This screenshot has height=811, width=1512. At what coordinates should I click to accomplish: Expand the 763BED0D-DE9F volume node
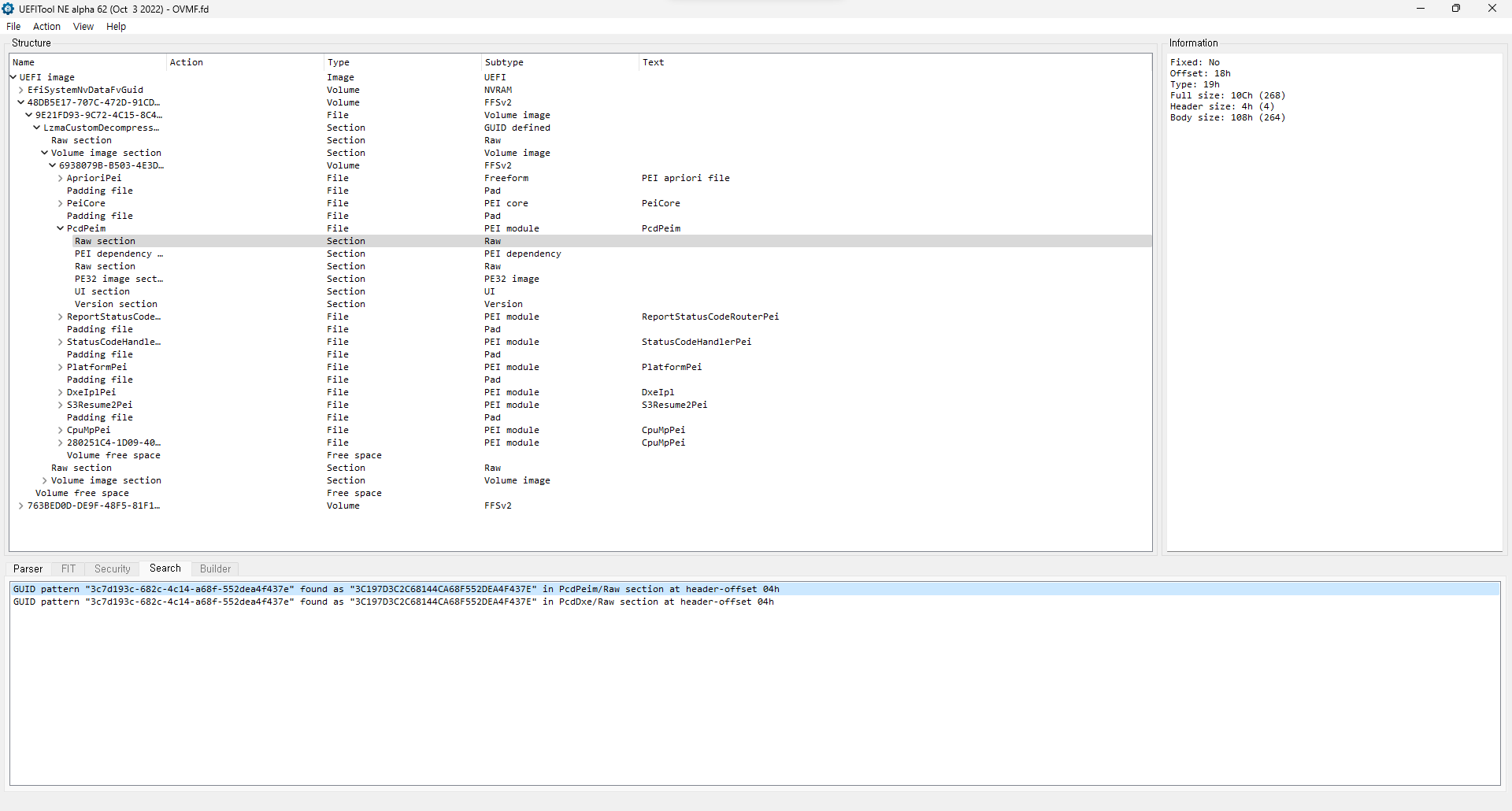(x=21, y=505)
